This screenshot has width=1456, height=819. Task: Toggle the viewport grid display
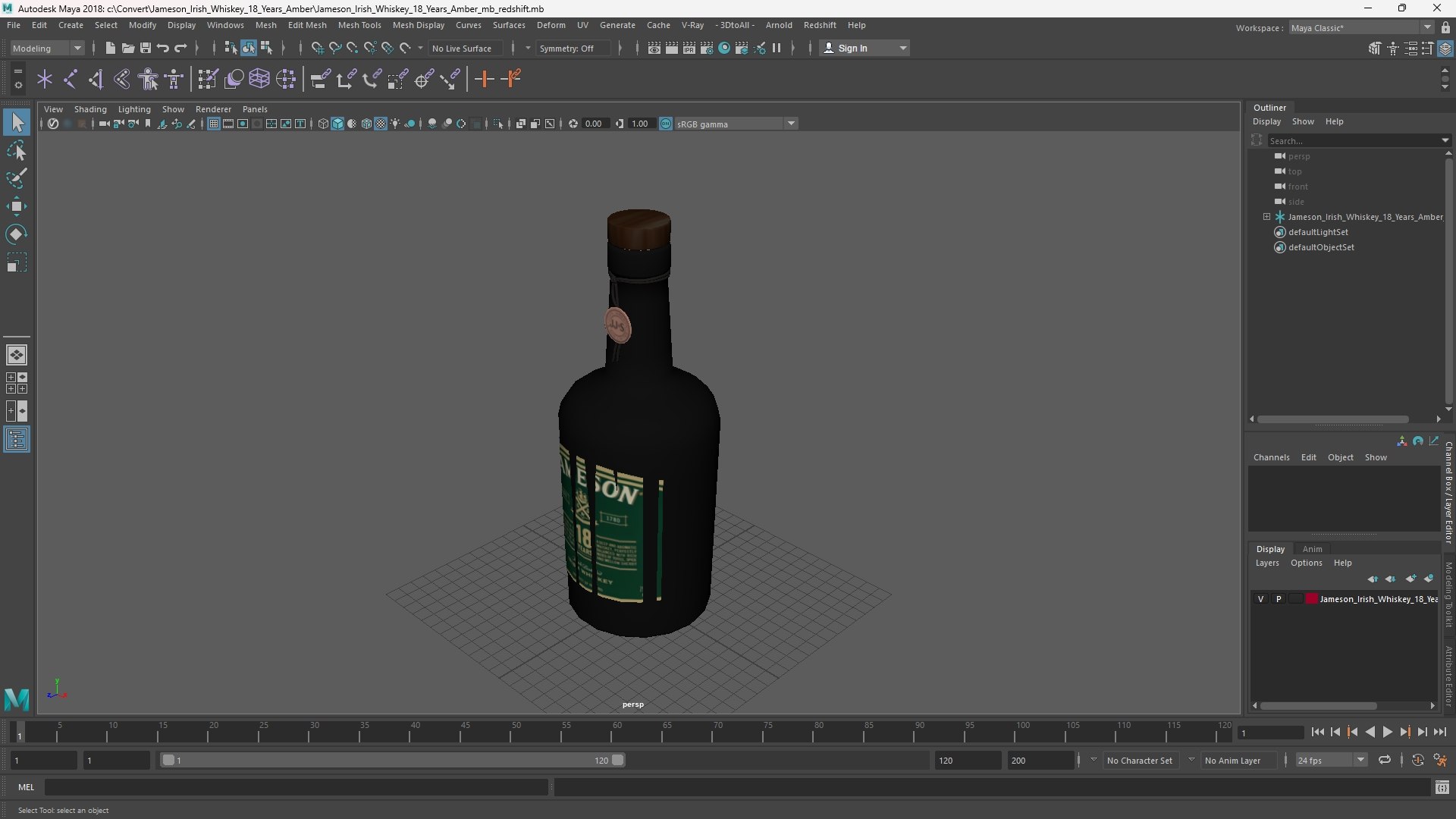(x=214, y=124)
